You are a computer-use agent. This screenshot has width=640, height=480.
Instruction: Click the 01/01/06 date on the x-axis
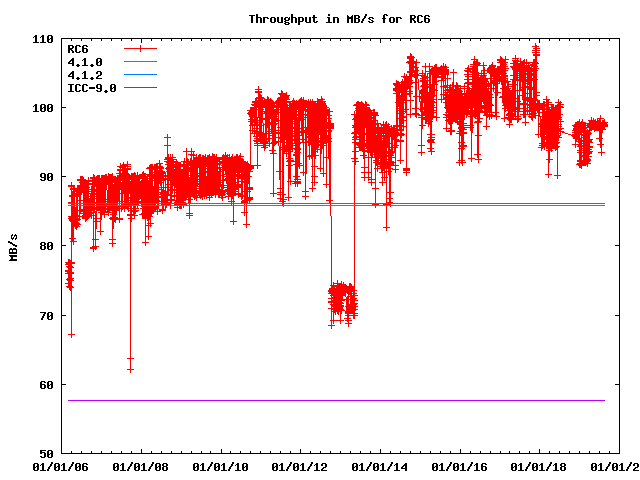coord(61,466)
